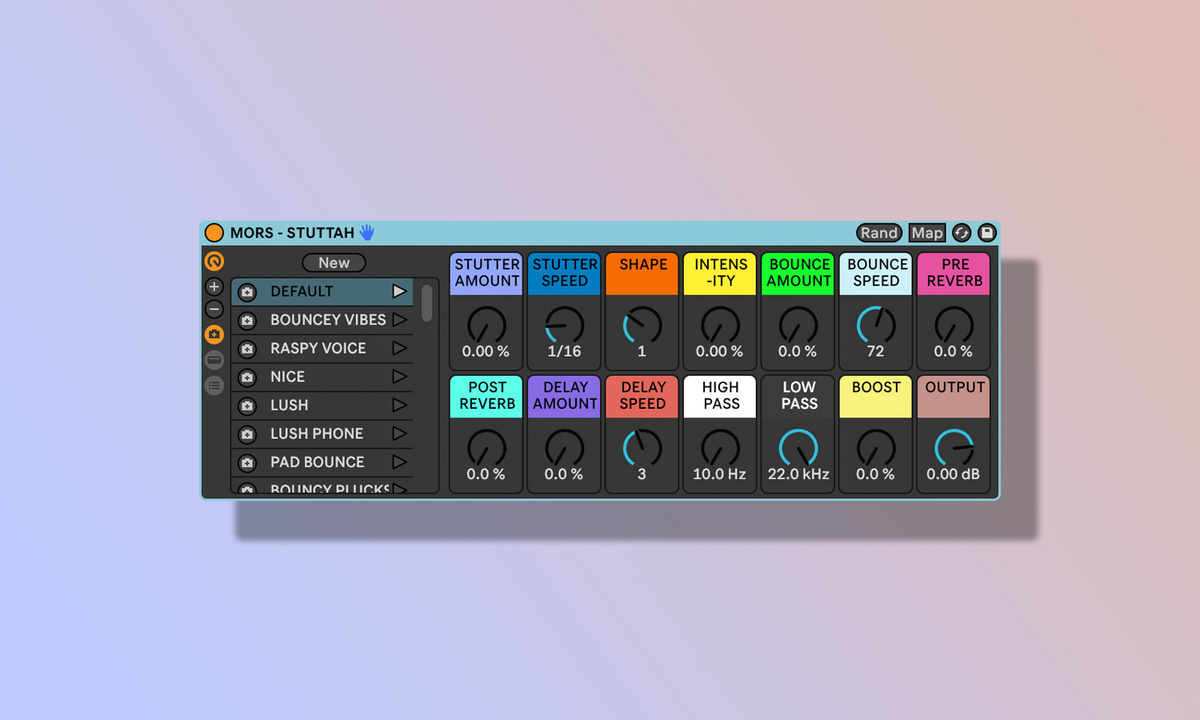Toggle the macro variations camera icon

click(214, 335)
